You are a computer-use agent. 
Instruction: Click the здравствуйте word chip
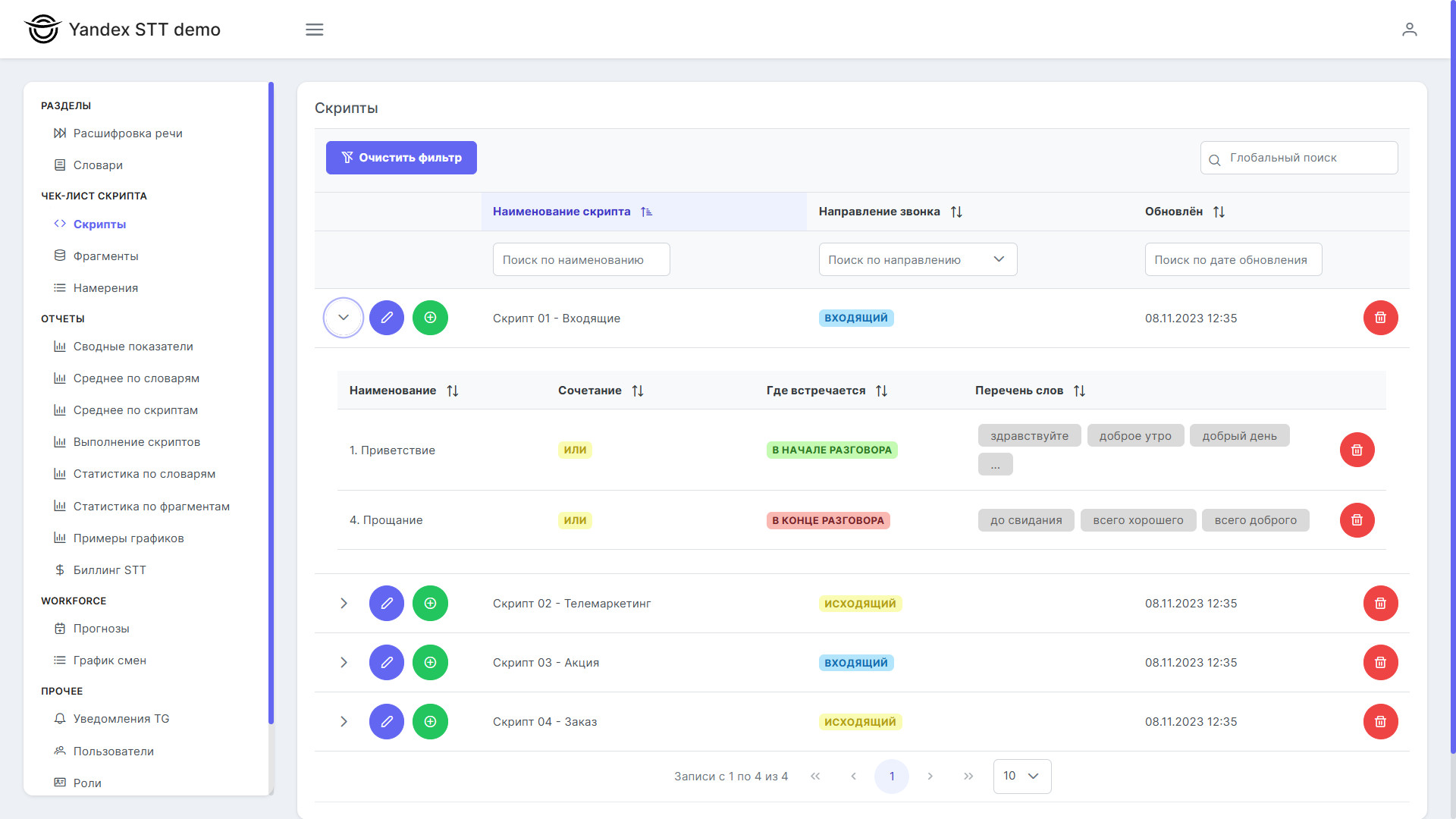tap(1029, 436)
